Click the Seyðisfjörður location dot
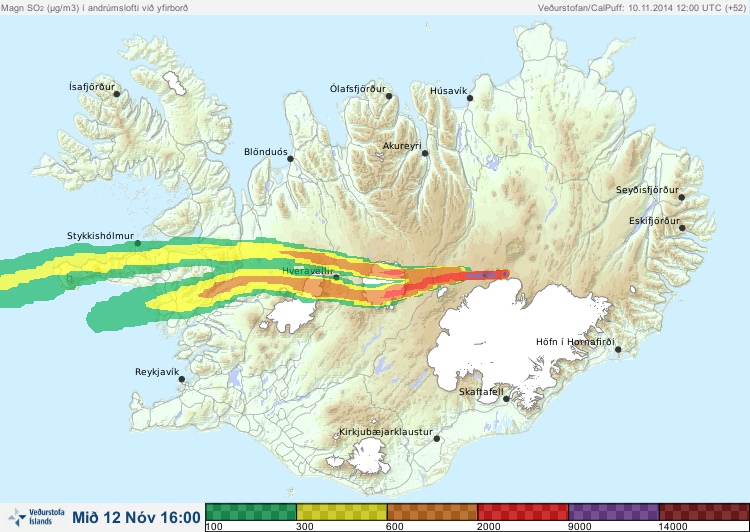The width and height of the screenshot is (750, 532). (682, 197)
